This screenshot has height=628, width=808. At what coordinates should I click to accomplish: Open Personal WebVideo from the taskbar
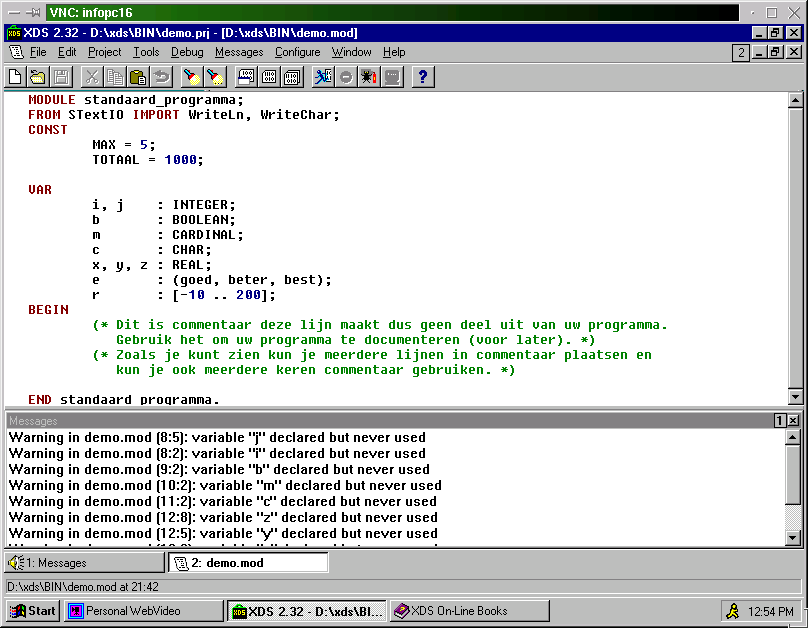(x=143, y=611)
